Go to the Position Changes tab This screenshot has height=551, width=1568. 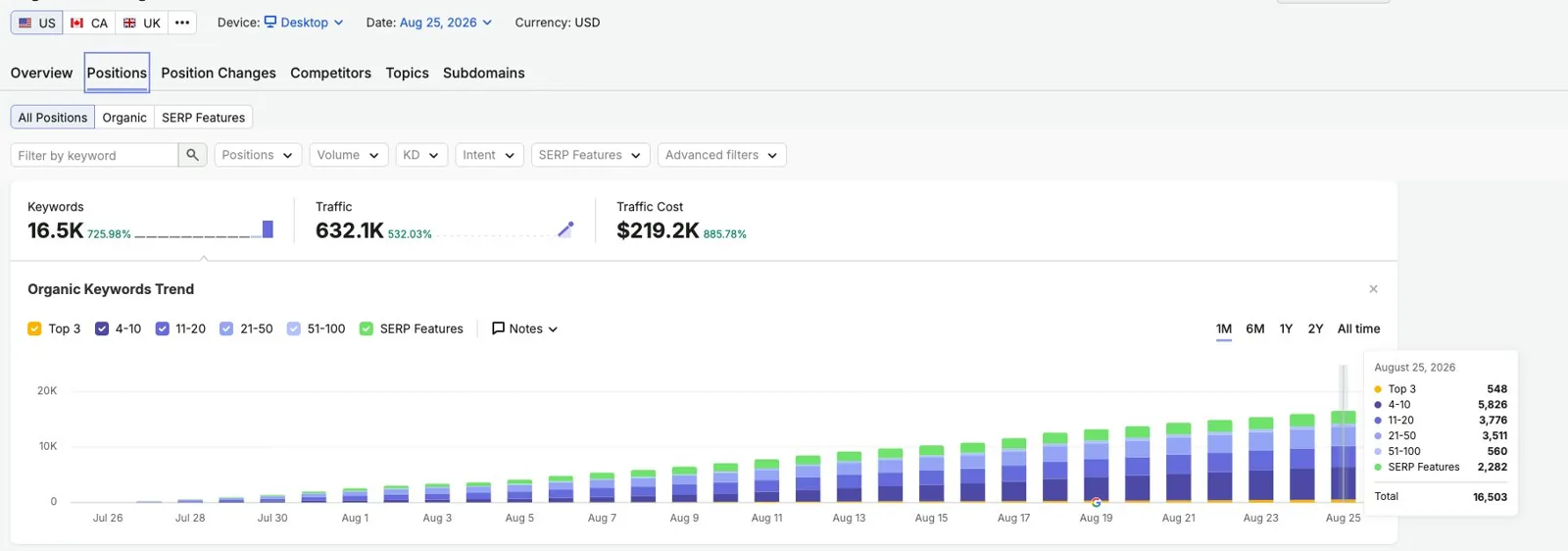[x=219, y=73]
